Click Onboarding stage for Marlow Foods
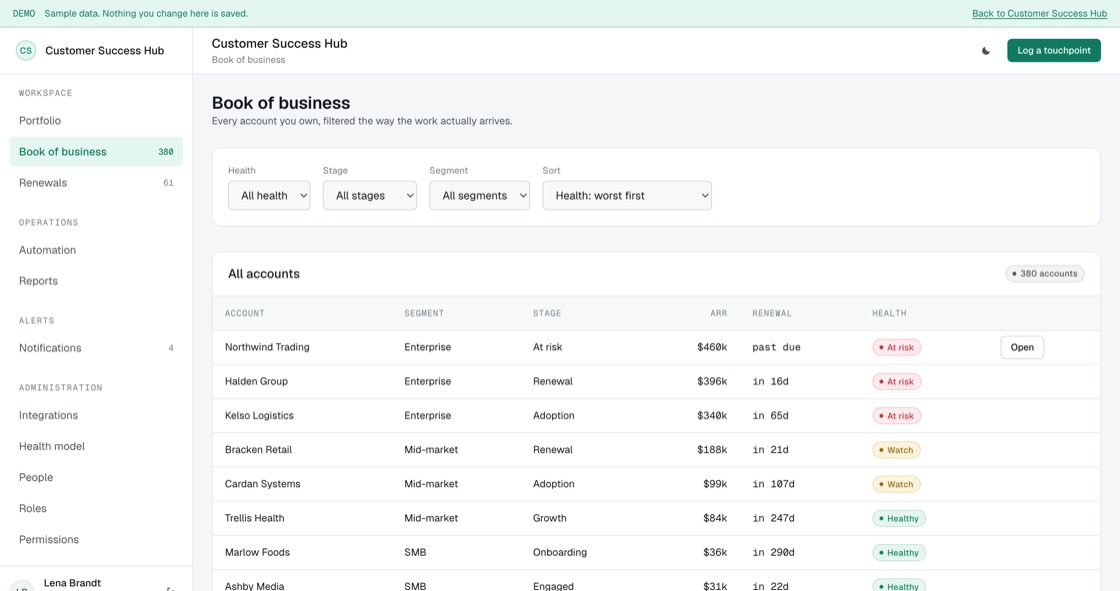This screenshot has width=1120, height=591. pyautogui.click(x=559, y=552)
